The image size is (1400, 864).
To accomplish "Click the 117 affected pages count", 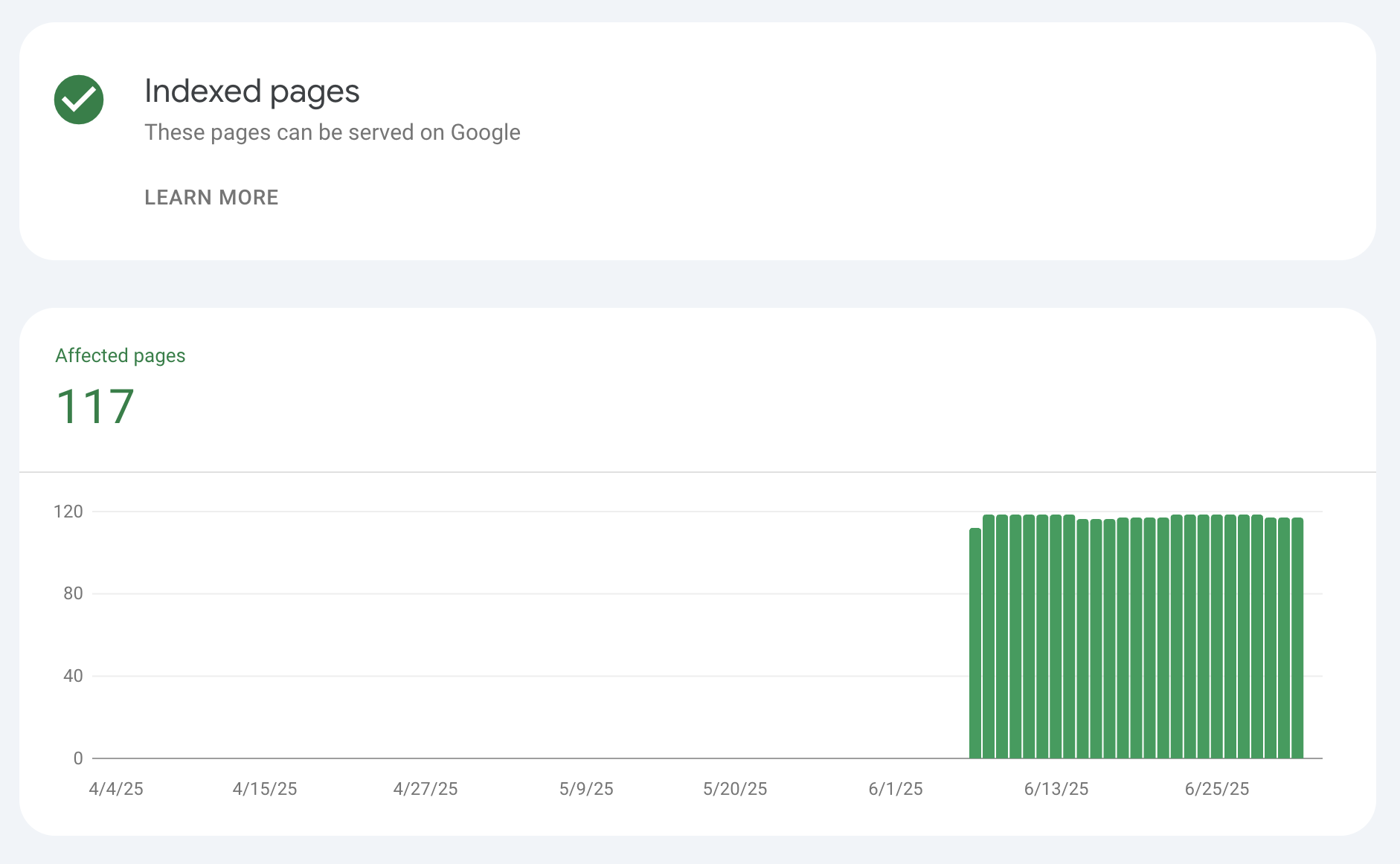I will tap(95, 406).
